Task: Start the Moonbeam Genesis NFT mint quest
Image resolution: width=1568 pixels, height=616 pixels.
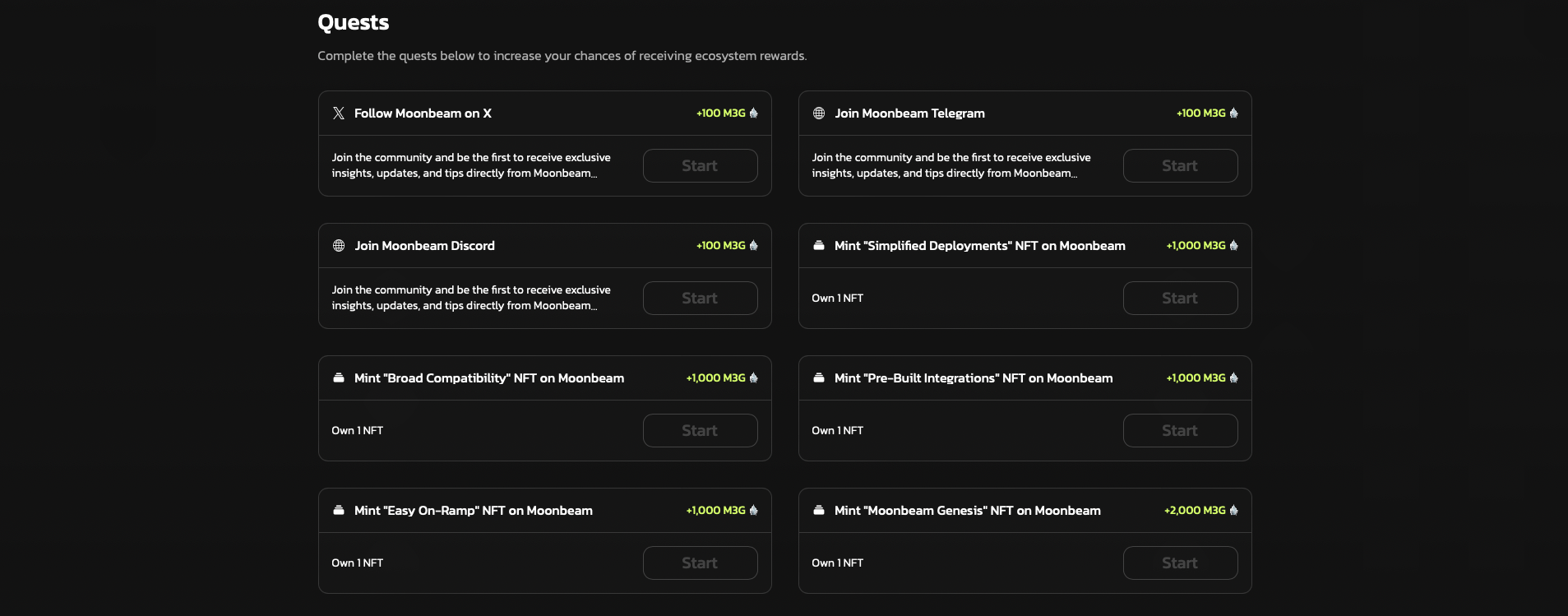Action: click(1181, 563)
